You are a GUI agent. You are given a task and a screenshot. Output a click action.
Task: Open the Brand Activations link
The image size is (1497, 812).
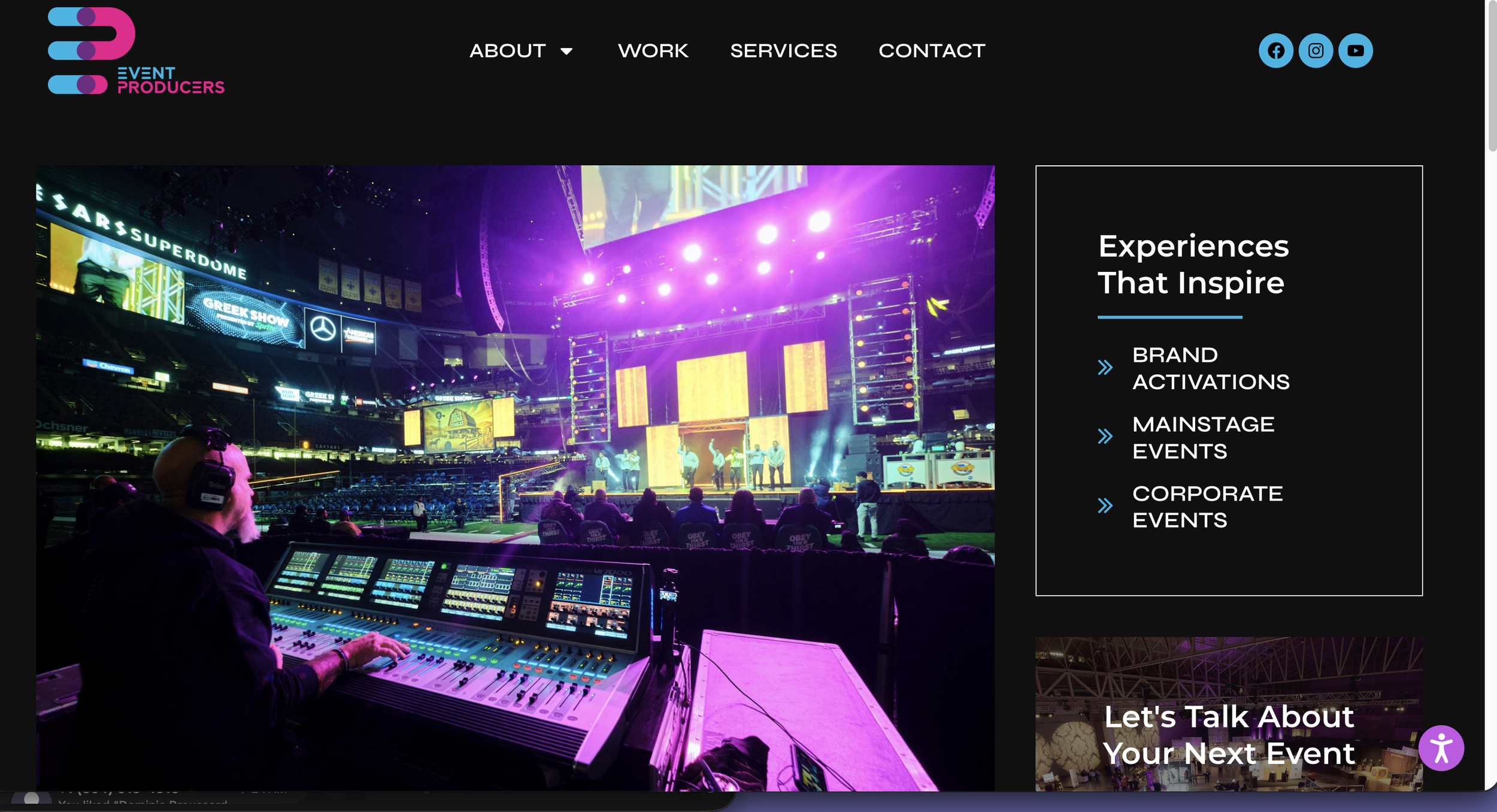pos(1211,368)
